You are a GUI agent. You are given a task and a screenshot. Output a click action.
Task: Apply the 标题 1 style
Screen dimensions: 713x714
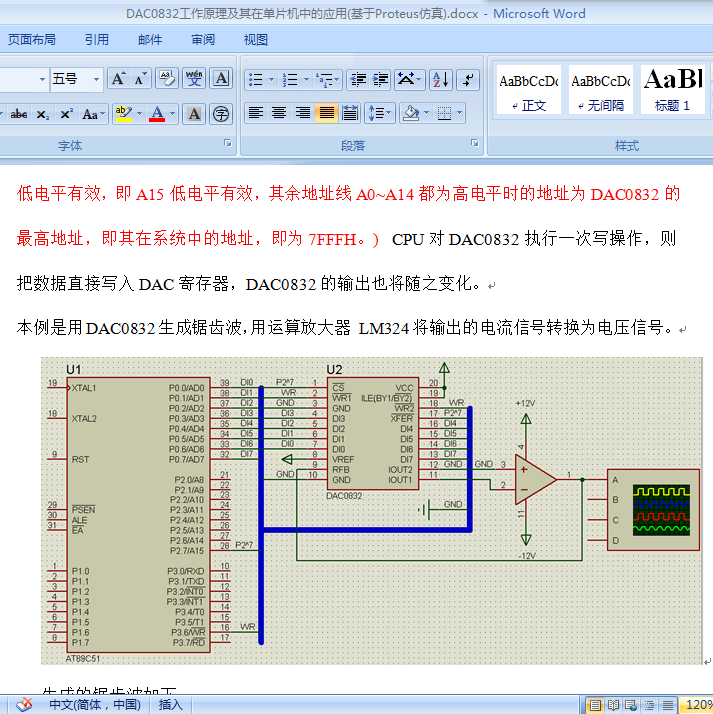click(672, 89)
